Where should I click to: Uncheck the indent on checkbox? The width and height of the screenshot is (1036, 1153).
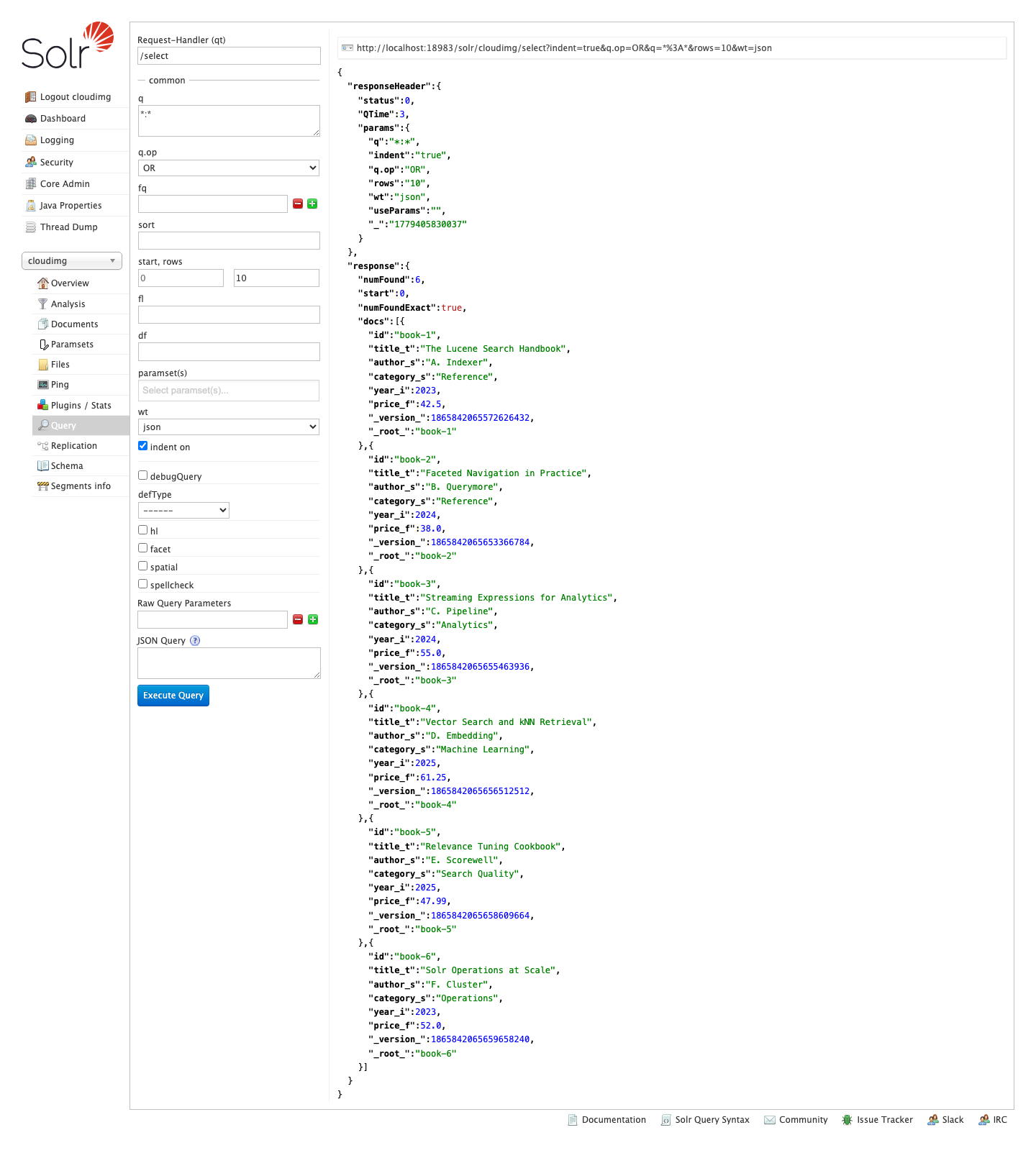[x=142, y=446]
